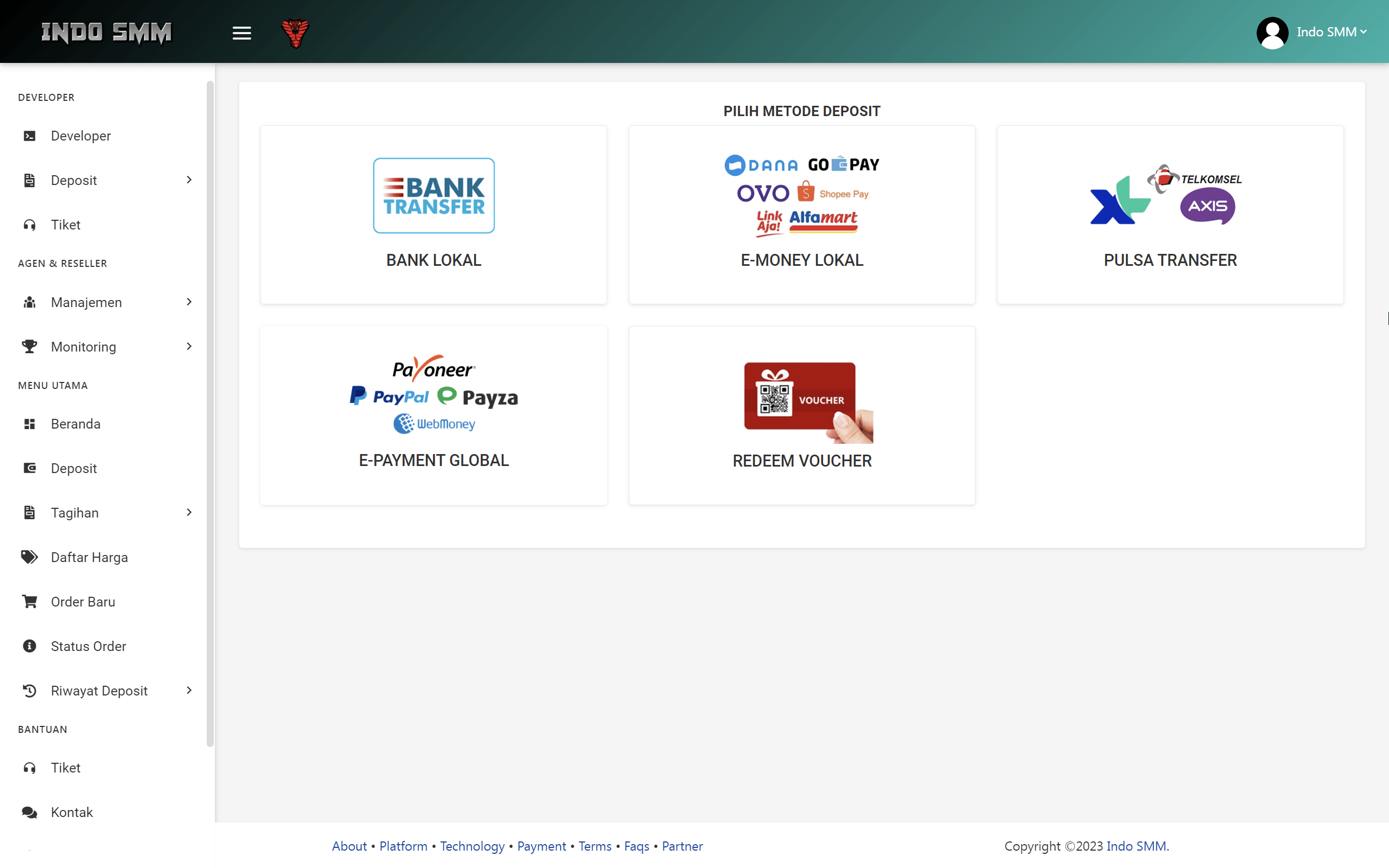Click the red cobra logo in the header

296,32
